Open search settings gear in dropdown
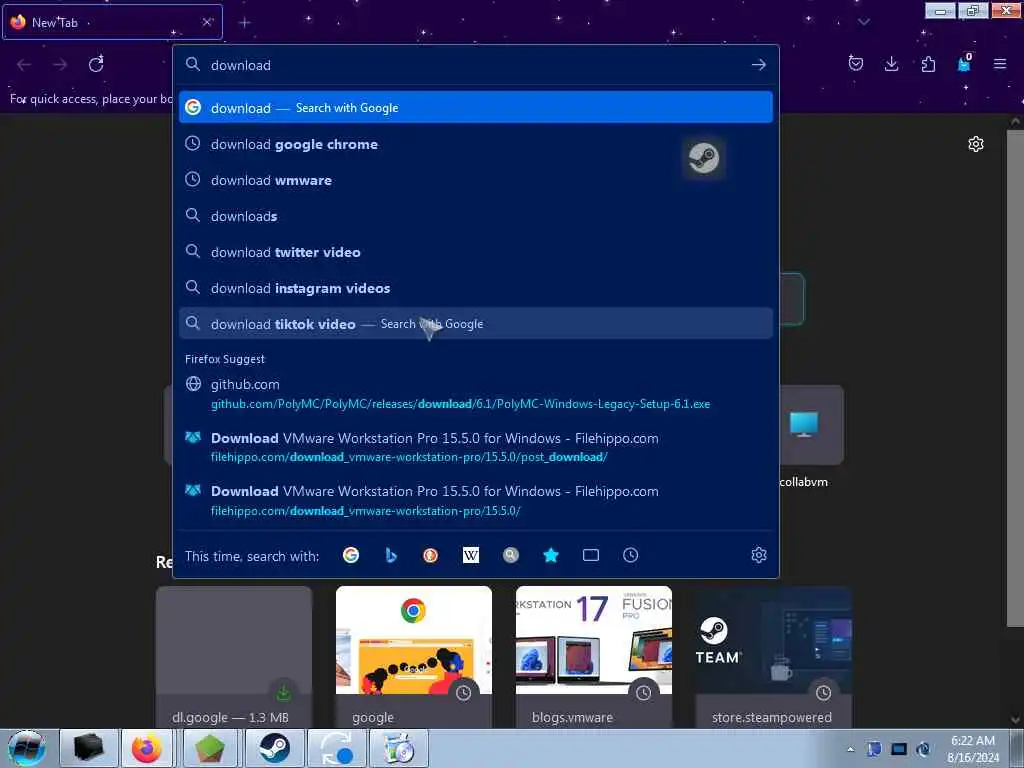This screenshot has width=1024, height=768. [758, 555]
